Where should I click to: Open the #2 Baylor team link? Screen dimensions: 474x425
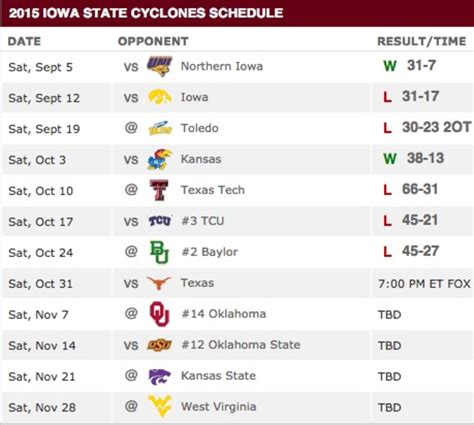tap(210, 252)
